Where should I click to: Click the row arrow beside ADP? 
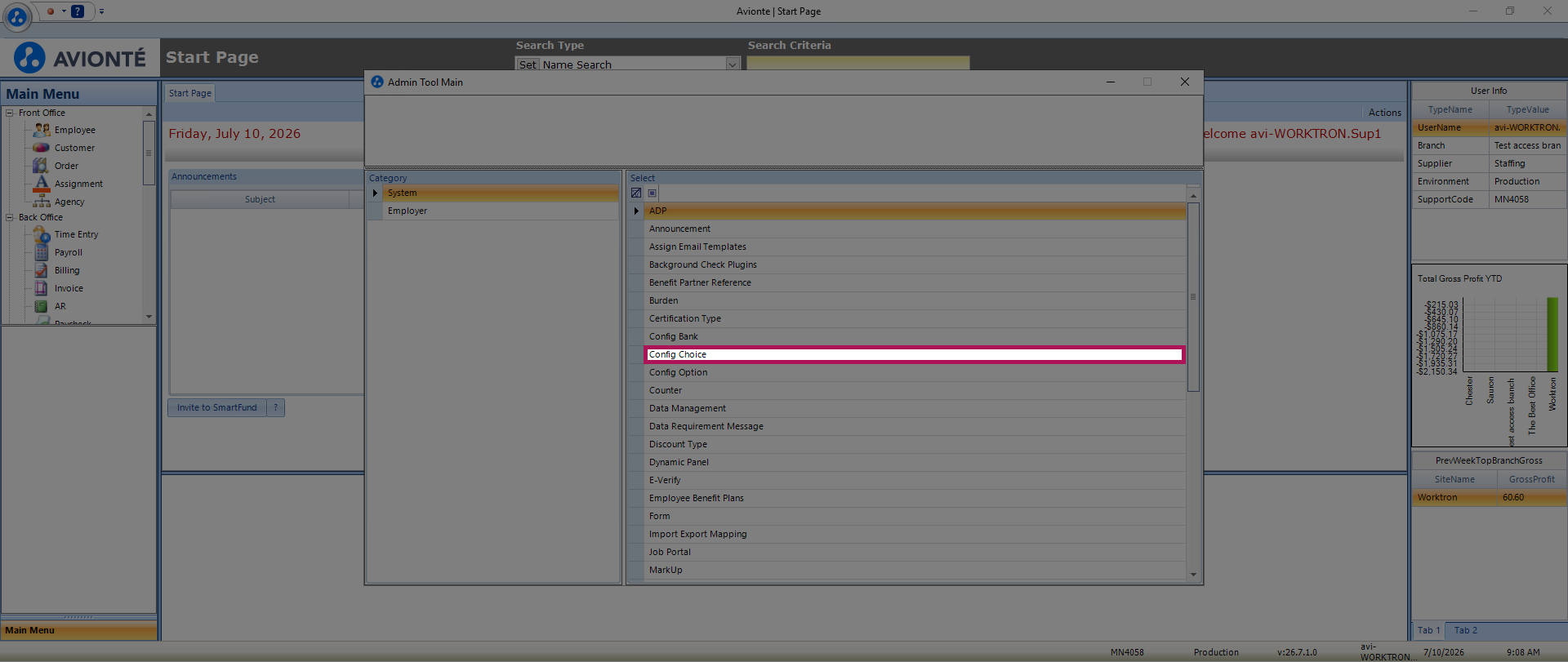click(636, 211)
